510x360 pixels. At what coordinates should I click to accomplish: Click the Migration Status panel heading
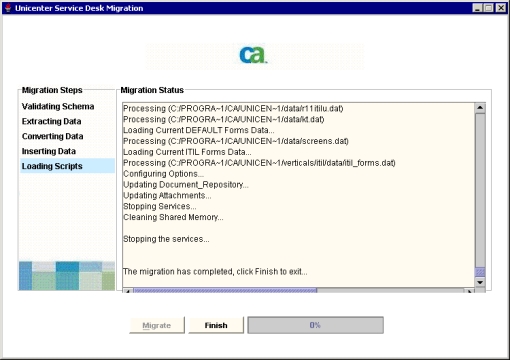coord(152,90)
